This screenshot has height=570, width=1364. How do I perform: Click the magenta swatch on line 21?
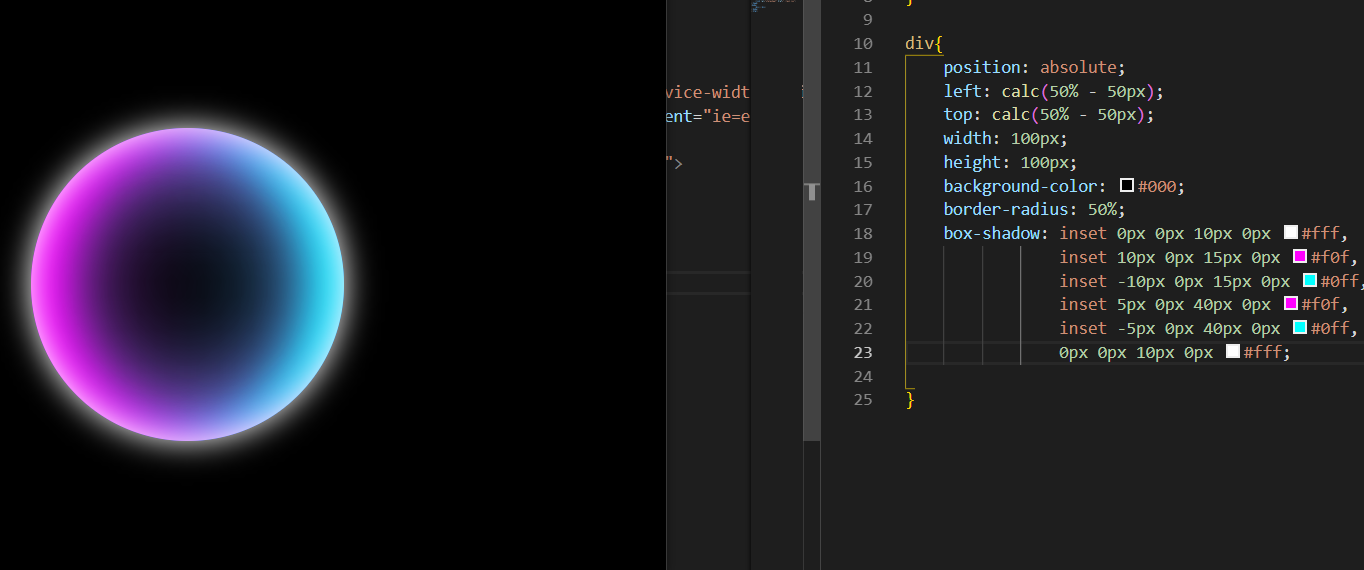click(1291, 304)
